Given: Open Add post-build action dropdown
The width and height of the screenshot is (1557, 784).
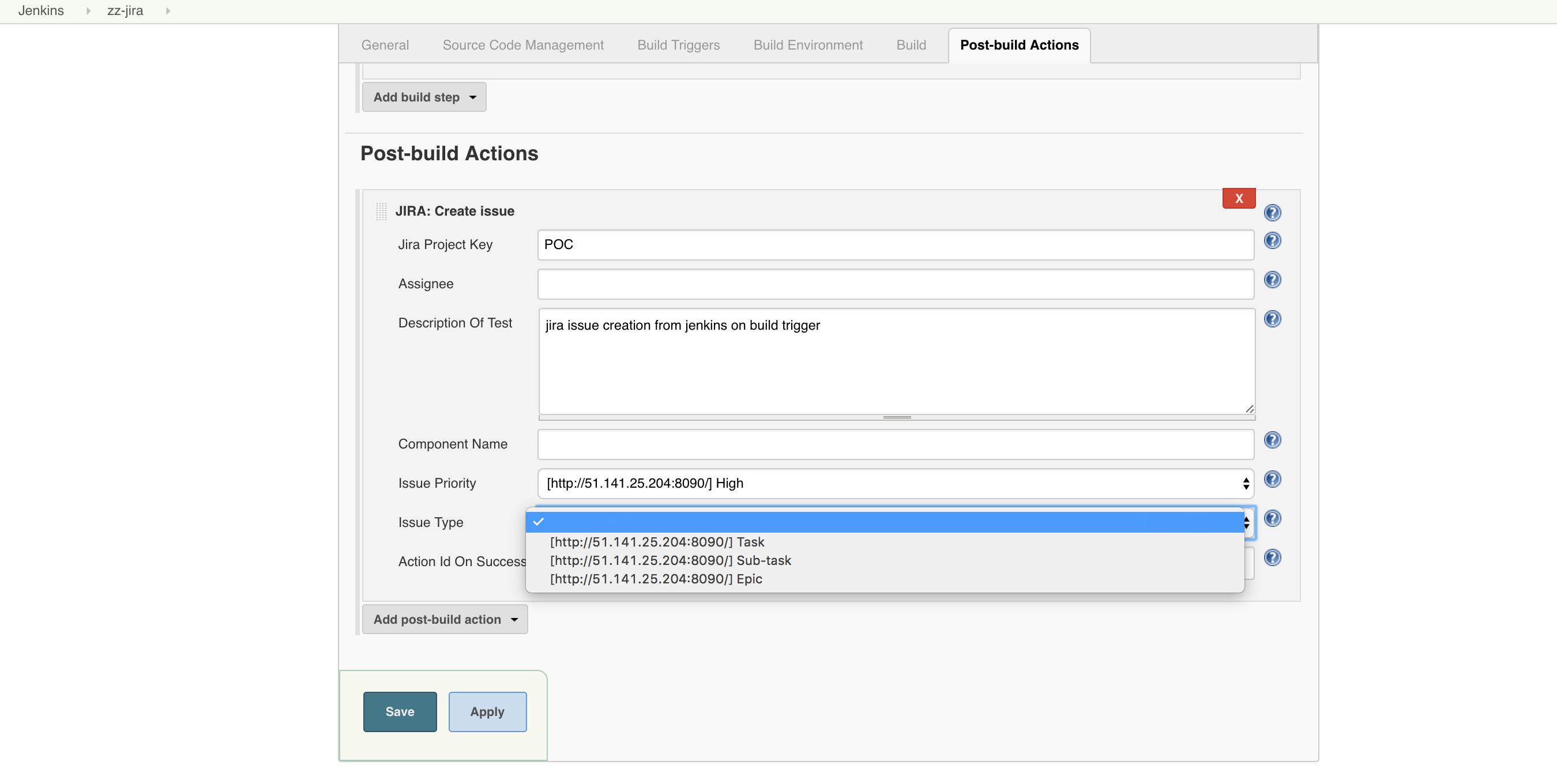Looking at the screenshot, I should [444, 619].
